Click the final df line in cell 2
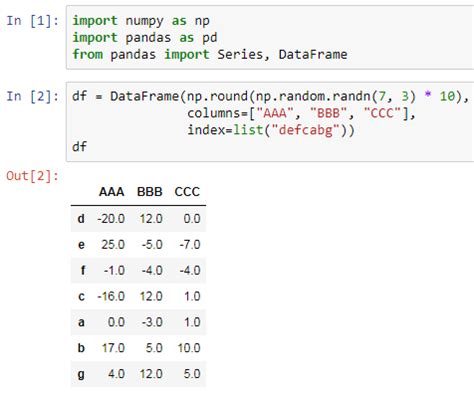 [x=79, y=146]
